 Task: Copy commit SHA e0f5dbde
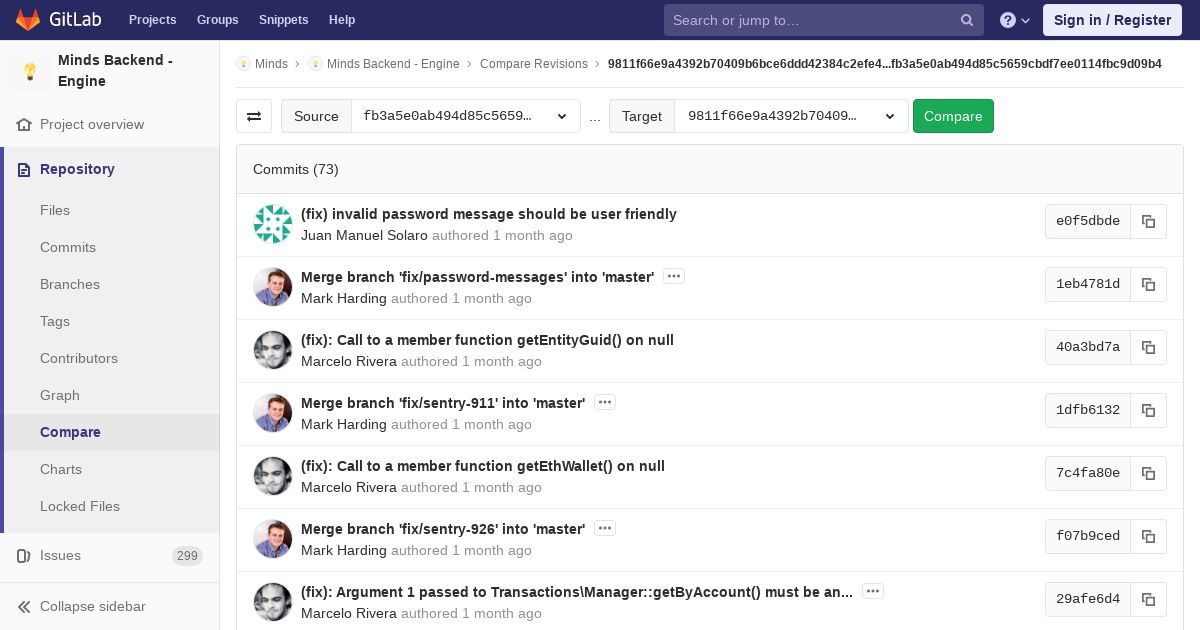point(1148,221)
